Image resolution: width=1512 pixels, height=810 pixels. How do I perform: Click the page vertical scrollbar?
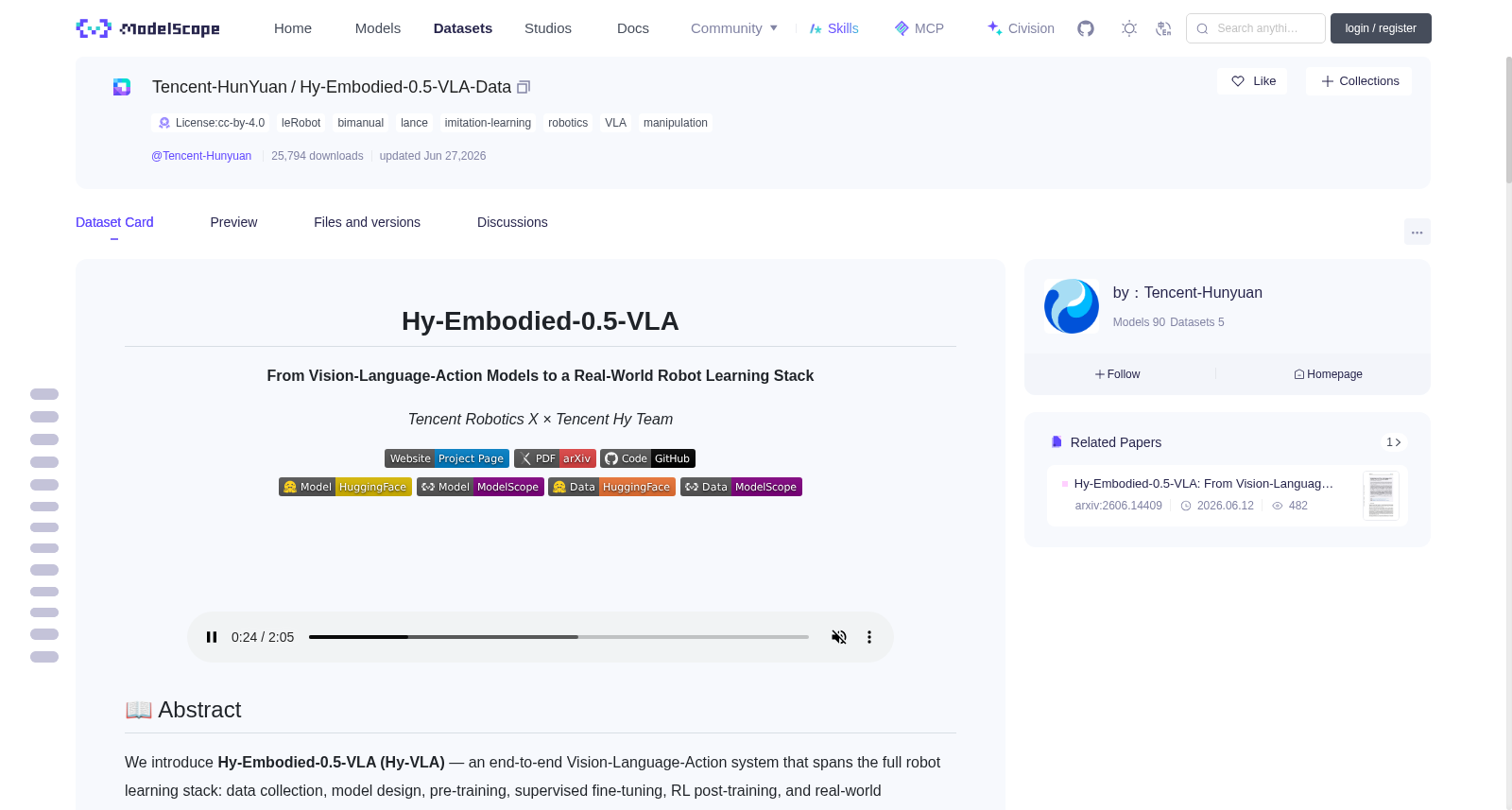pos(1508,118)
